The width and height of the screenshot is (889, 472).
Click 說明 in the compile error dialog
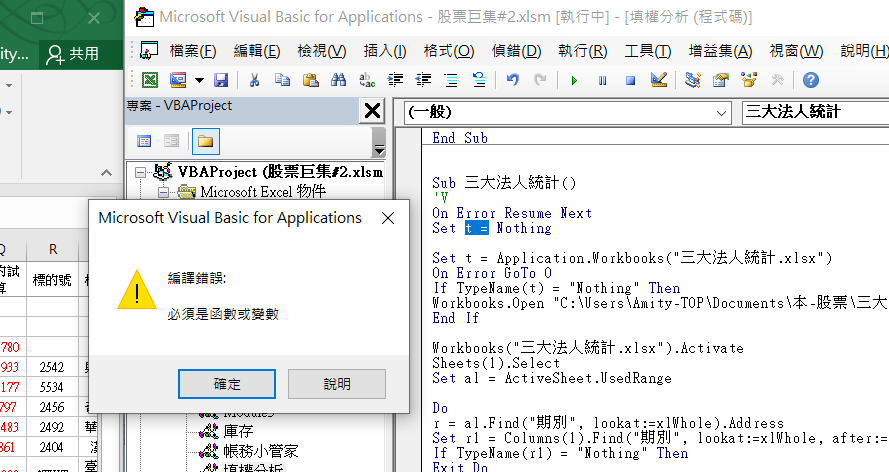337,384
